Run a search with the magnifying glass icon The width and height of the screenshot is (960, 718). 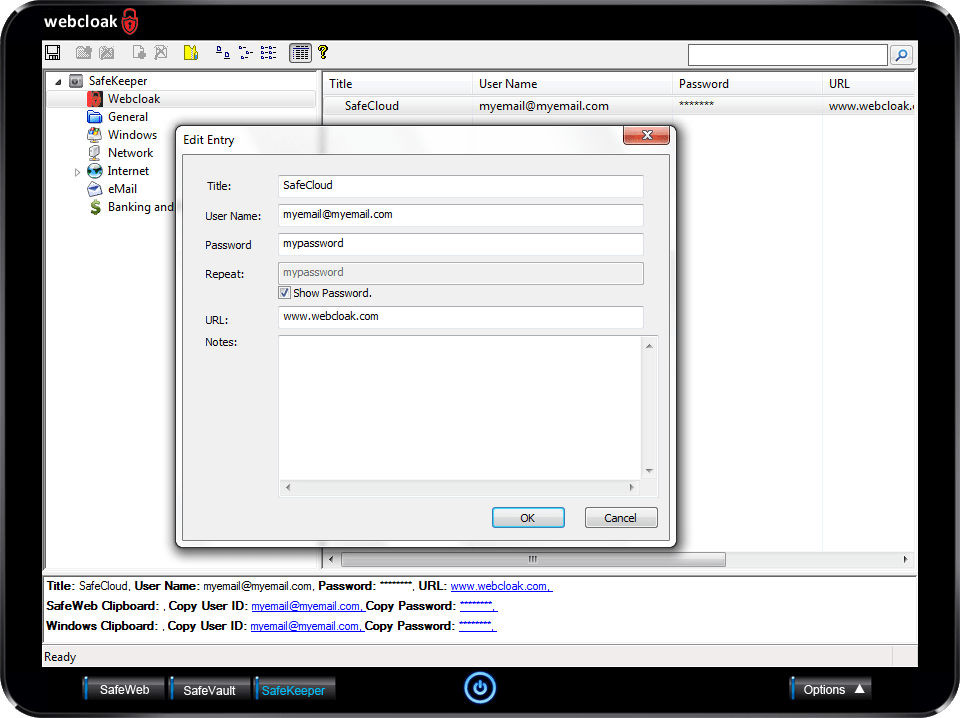point(902,55)
